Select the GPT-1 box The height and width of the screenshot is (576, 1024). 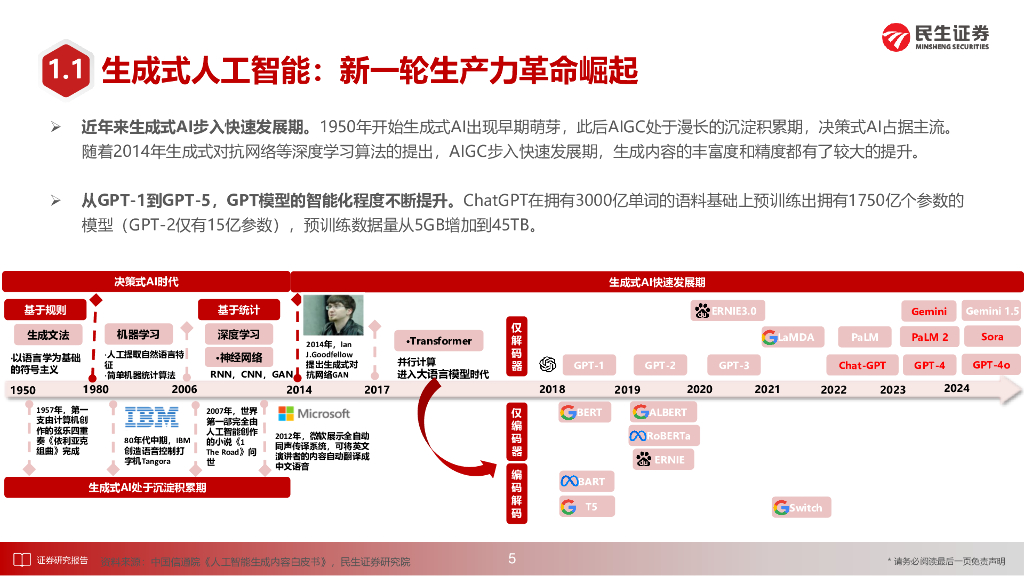click(x=589, y=365)
